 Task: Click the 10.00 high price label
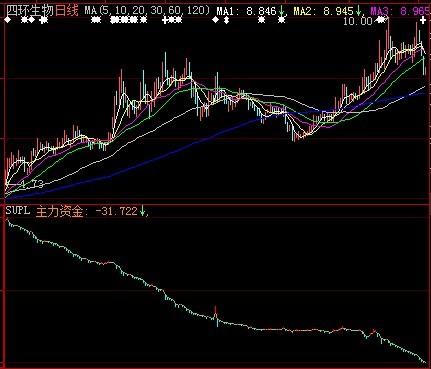click(358, 22)
